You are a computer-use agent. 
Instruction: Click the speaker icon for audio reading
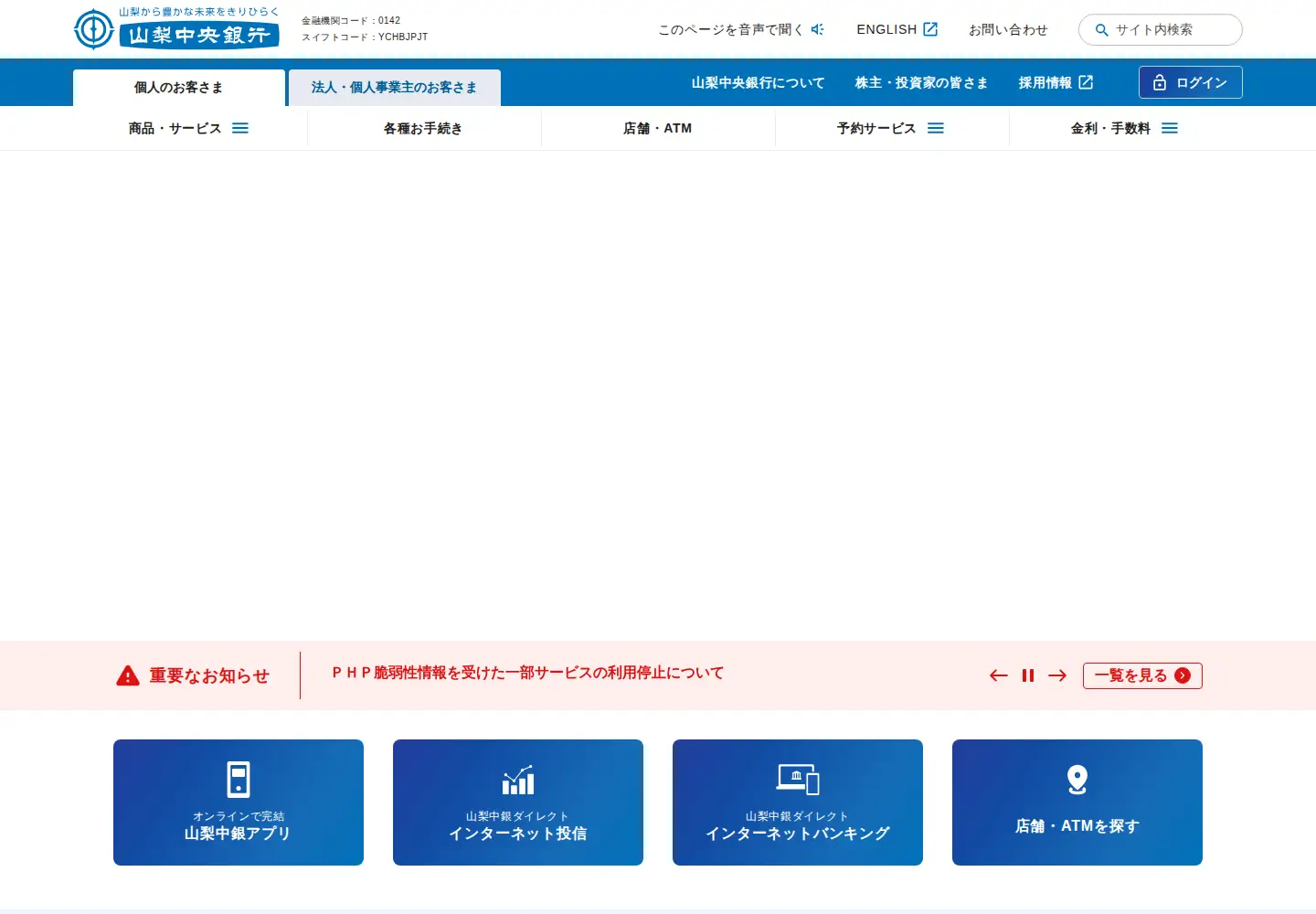click(x=818, y=29)
